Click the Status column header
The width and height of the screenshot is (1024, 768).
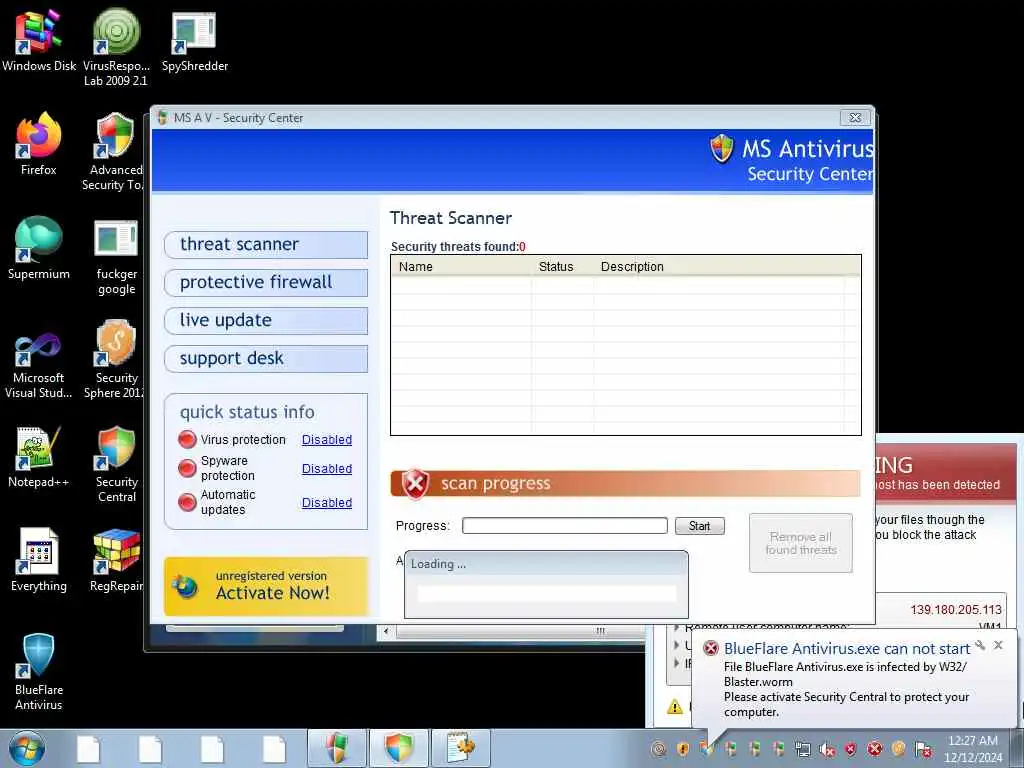click(x=562, y=266)
